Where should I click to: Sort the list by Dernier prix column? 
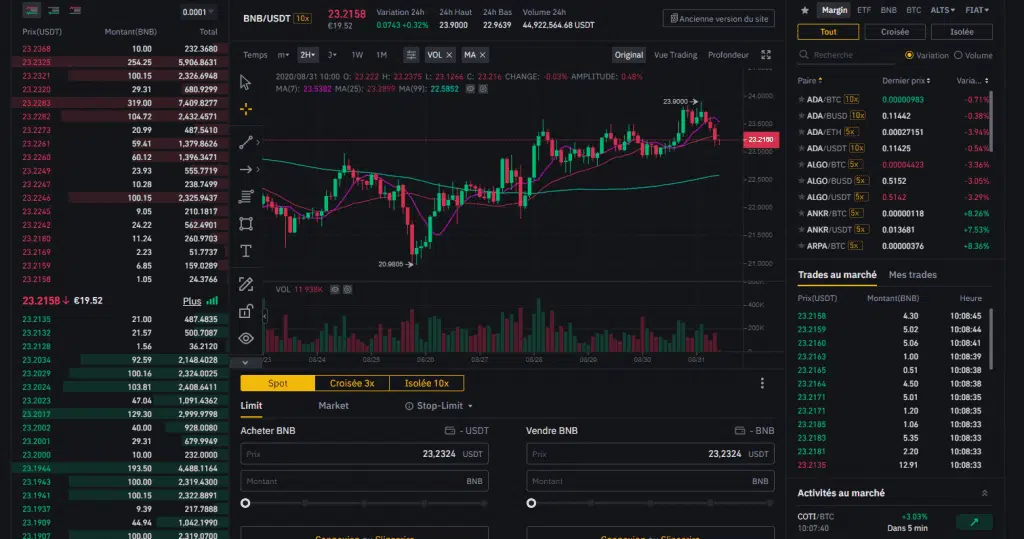pos(906,81)
